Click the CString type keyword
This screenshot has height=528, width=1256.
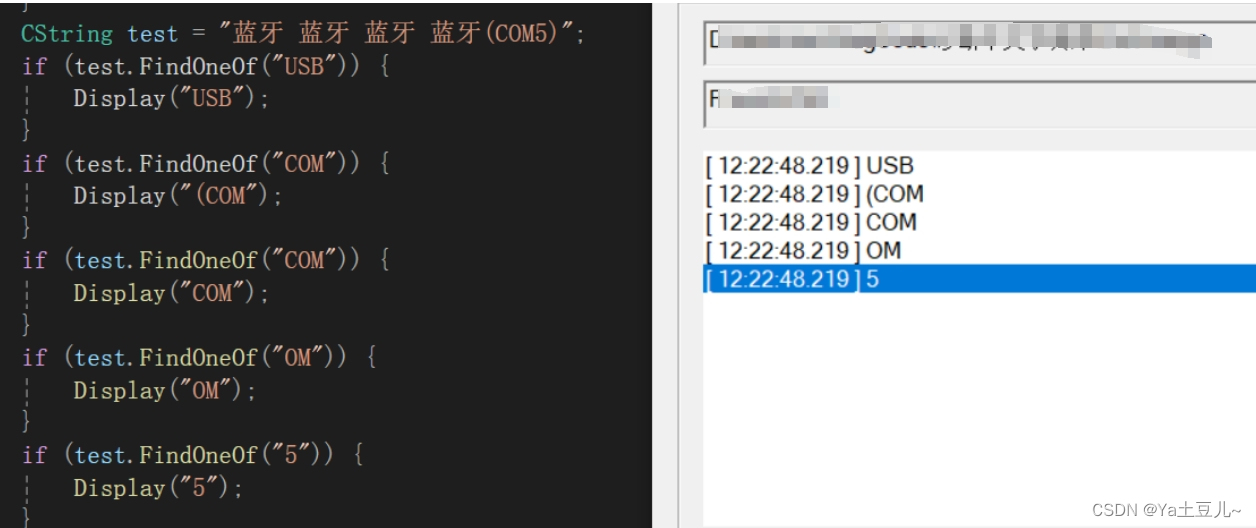(67, 33)
